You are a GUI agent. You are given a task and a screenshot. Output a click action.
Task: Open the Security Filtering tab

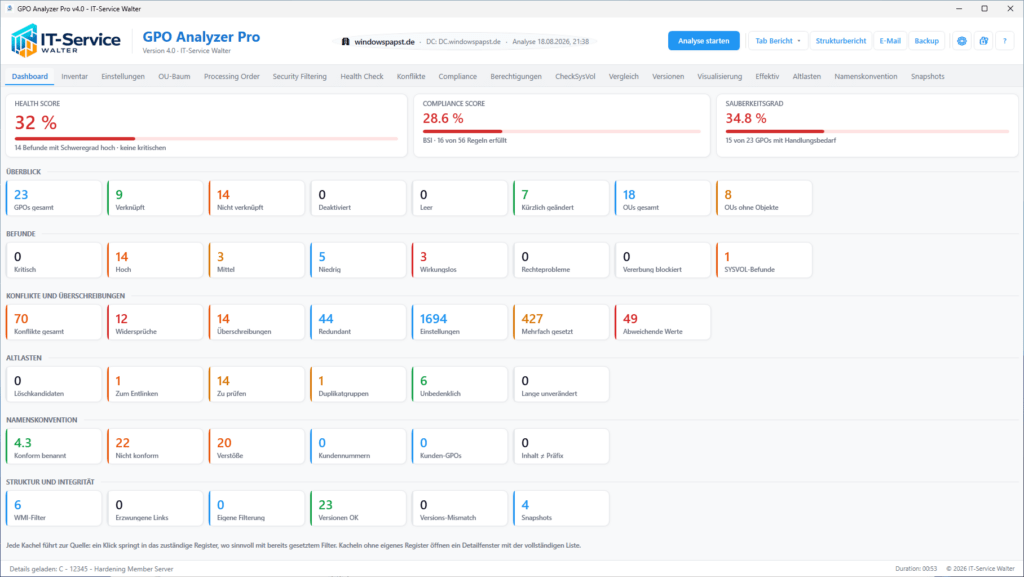click(300, 76)
